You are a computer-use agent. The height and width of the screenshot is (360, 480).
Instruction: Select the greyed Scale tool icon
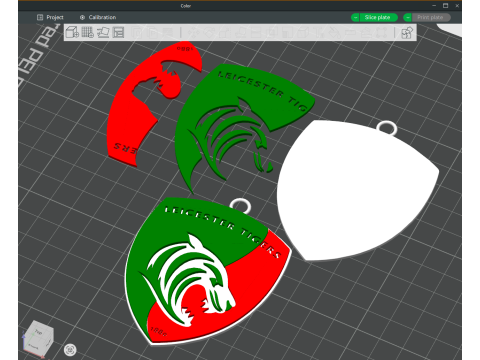click(x=224, y=32)
